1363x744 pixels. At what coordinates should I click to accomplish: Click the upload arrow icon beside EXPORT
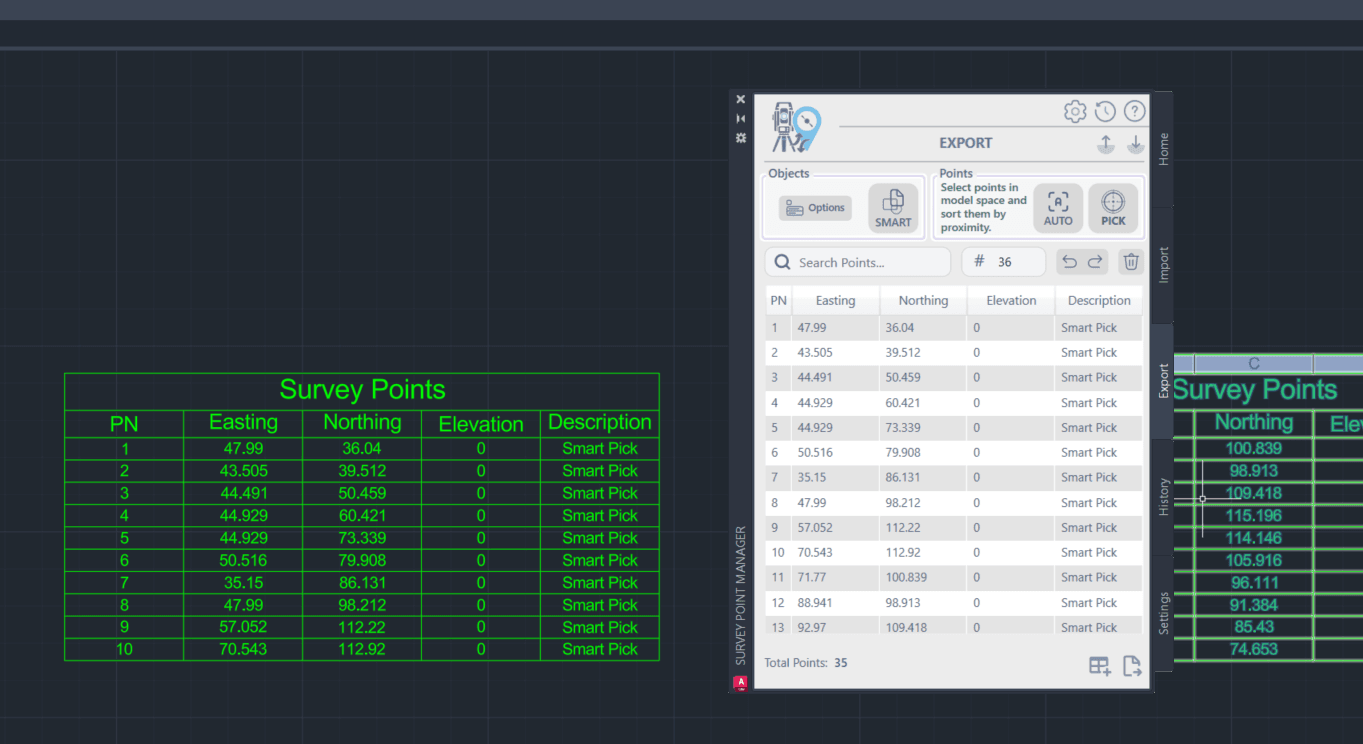[1105, 144]
